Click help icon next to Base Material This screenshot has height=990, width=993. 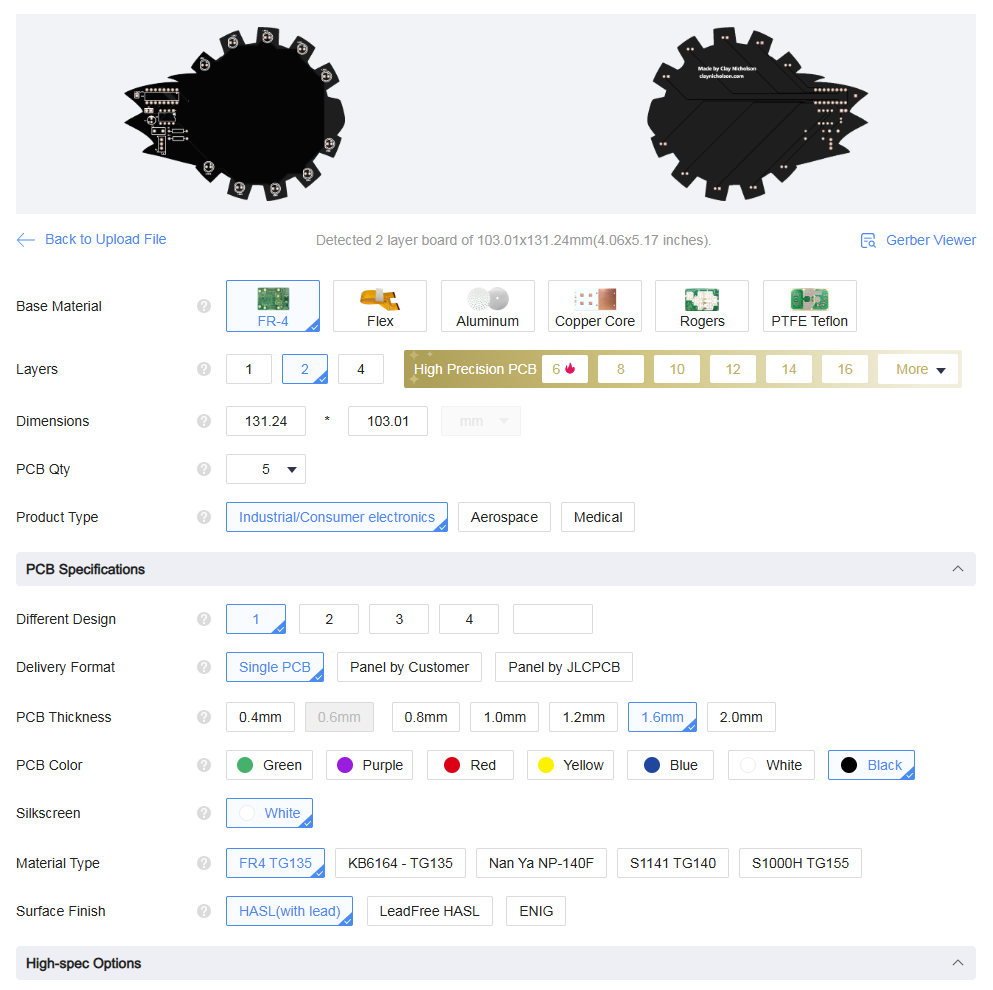(x=204, y=306)
